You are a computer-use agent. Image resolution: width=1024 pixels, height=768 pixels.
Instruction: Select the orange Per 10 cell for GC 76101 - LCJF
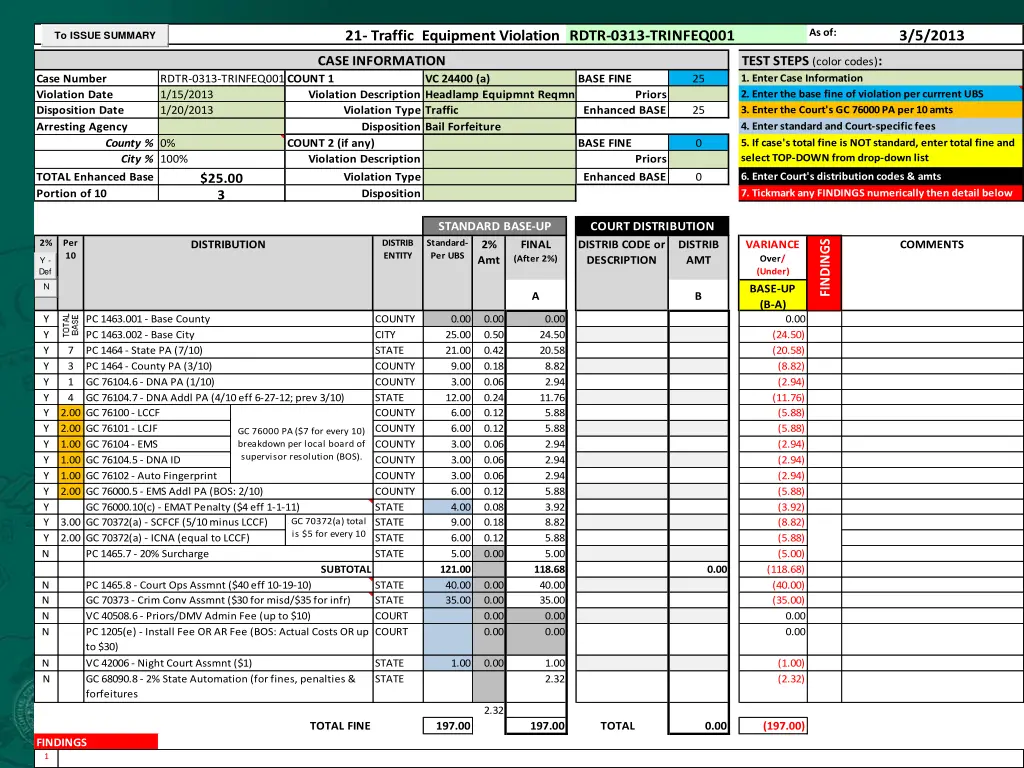[x=71, y=428]
